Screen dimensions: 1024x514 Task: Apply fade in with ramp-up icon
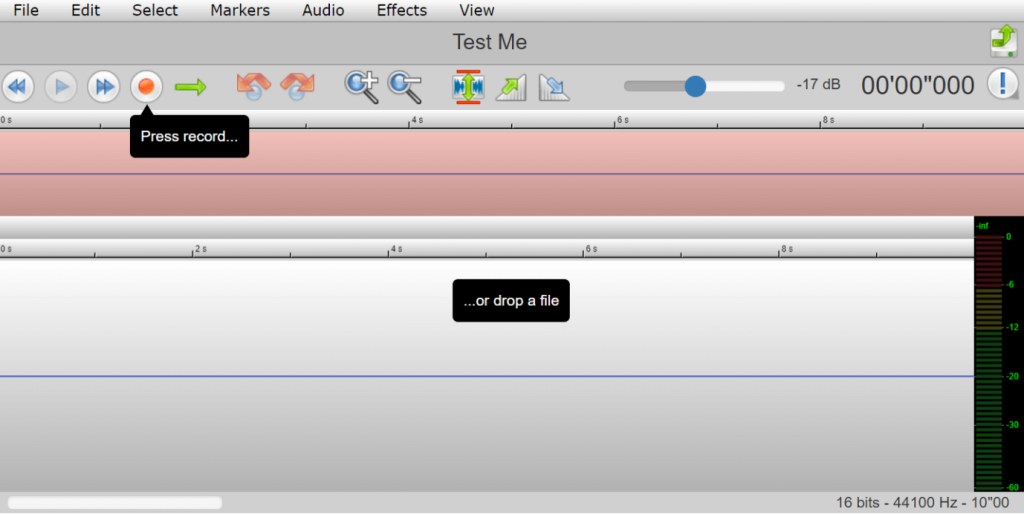[x=511, y=88]
